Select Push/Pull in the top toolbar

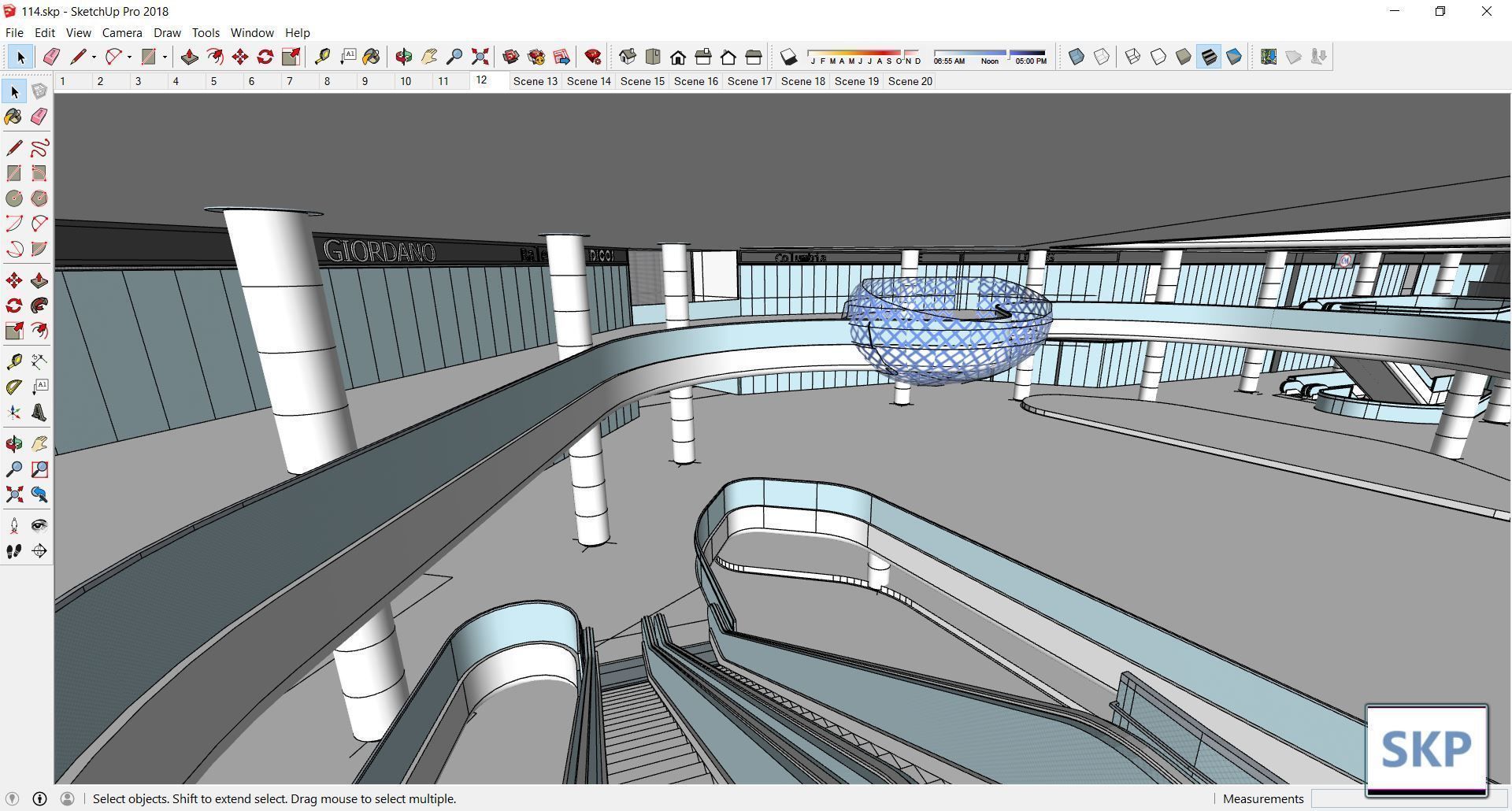click(189, 57)
